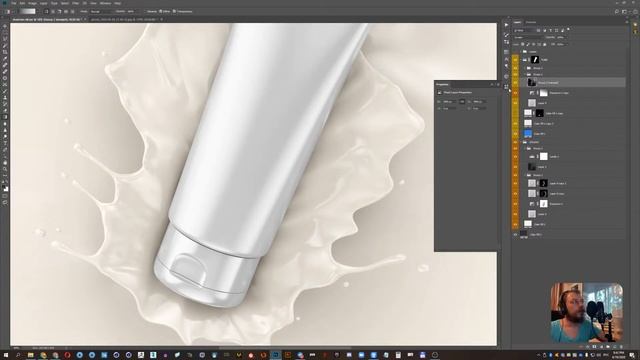Hide the bottom-most Color Fill layer
Viewport: 640px width, 360px height.
(516, 235)
